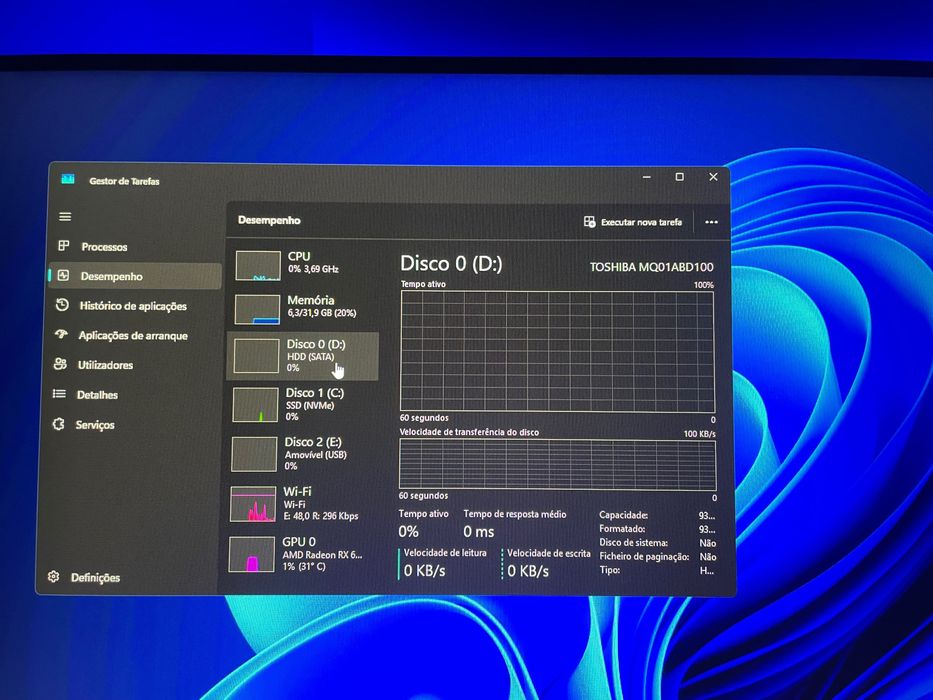933x700 pixels.
Task: Select the Wi-Fi mini graph thumbnail
Action: 253,504
